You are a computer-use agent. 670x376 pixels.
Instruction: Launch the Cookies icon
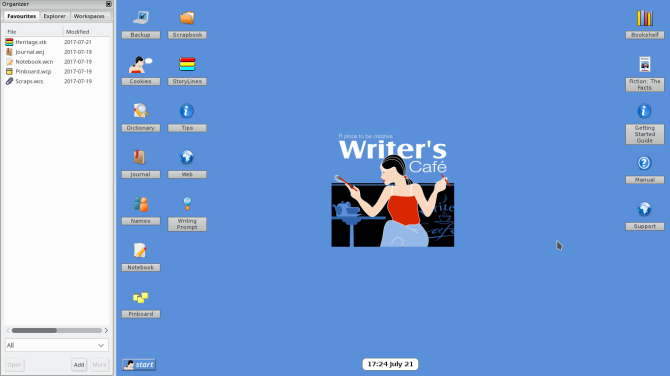coord(141,65)
